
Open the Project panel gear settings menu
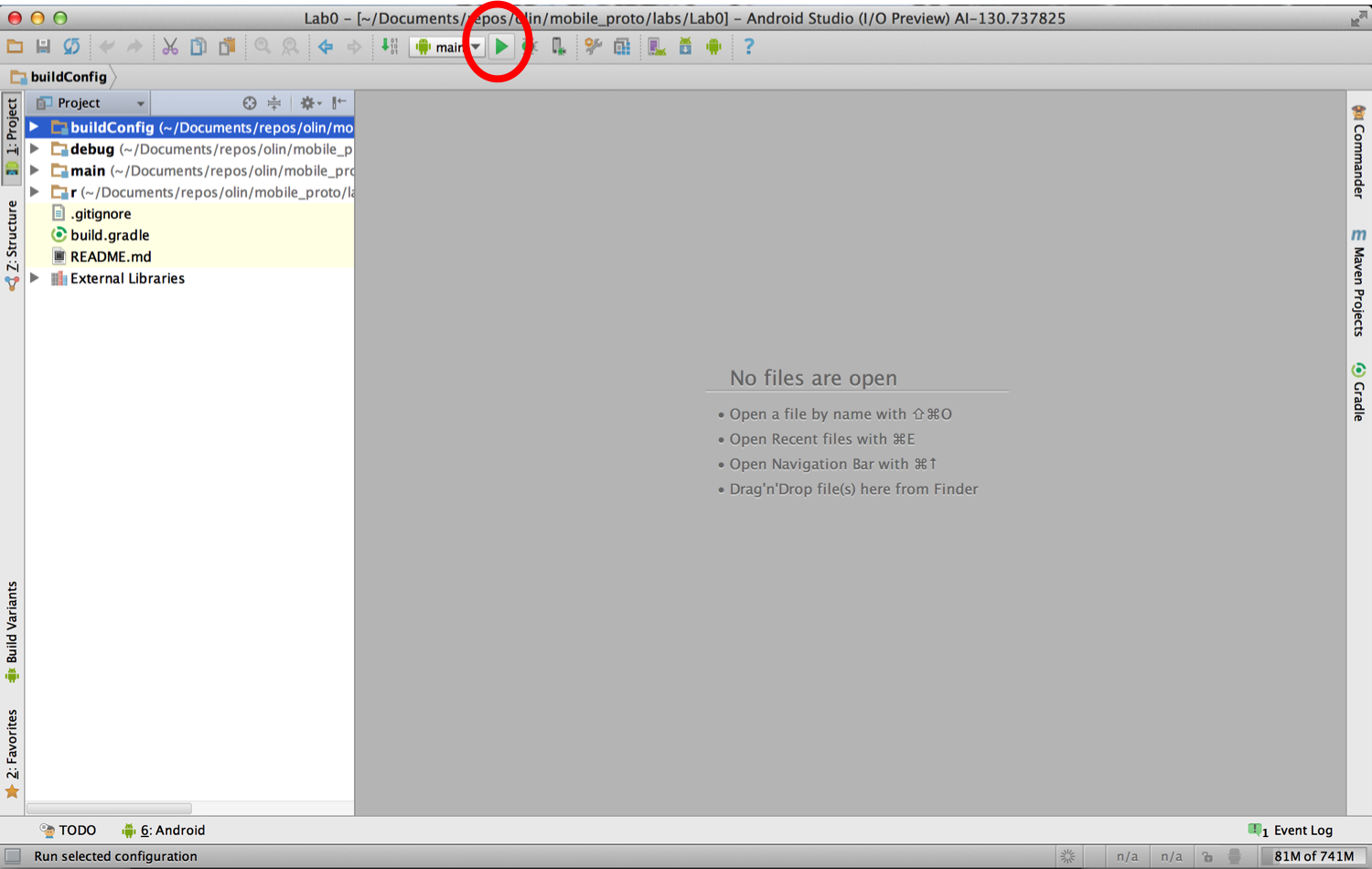pyautogui.click(x=310, y=103)
